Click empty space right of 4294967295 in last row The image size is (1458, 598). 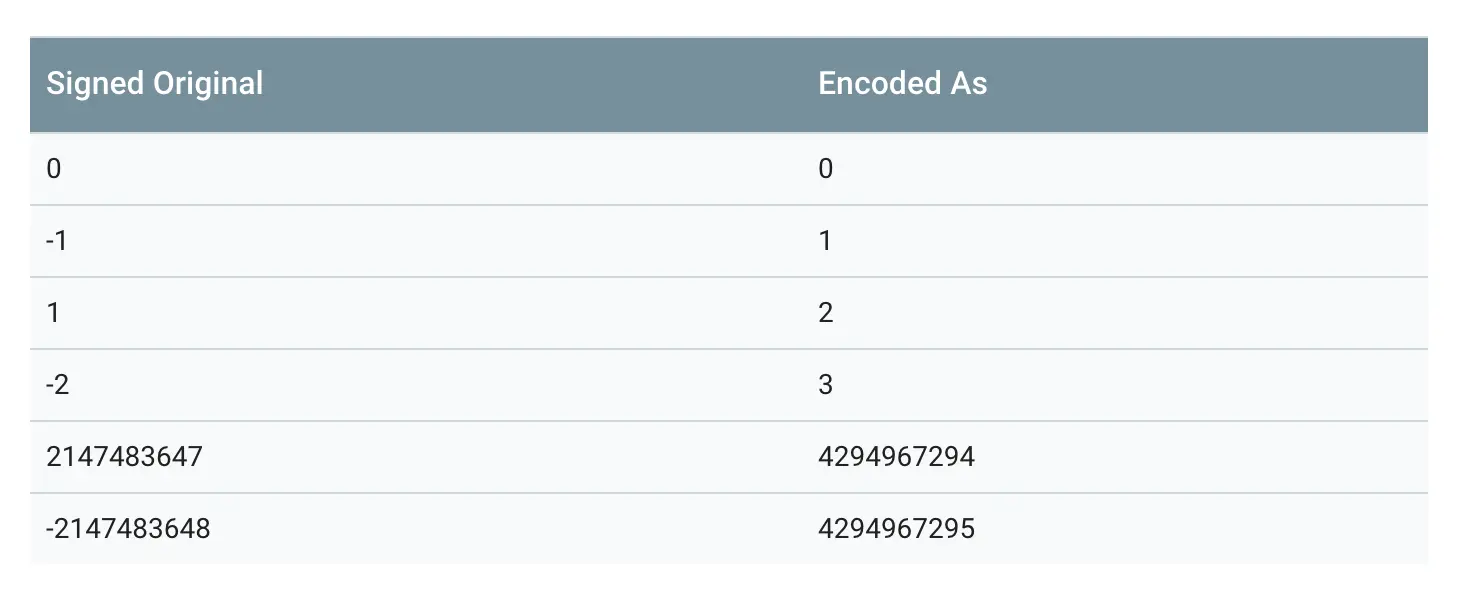[x=1200, y=528]
